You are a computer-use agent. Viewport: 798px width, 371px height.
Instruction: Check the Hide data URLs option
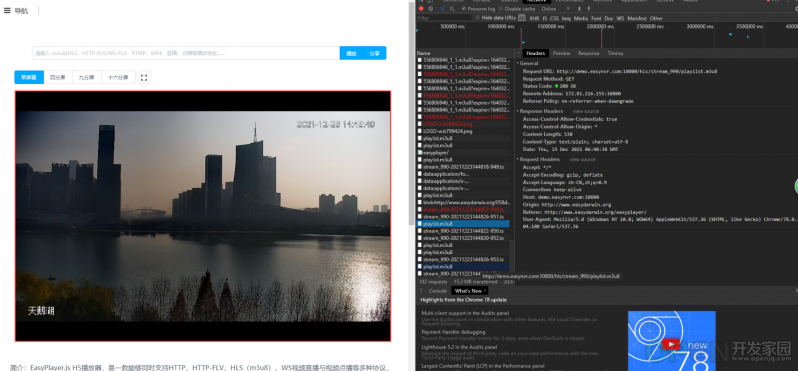pyautogui.click(x=477, y=18)
